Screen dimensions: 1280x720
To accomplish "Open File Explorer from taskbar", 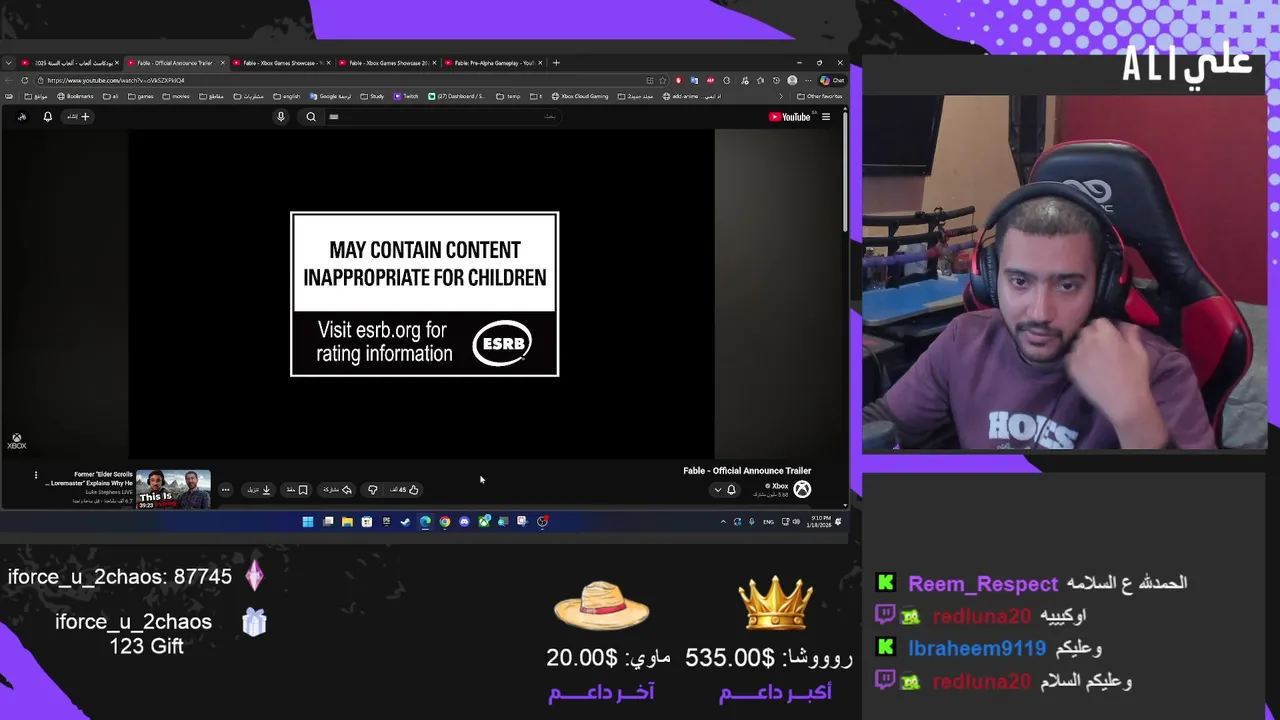I will click(x=347, y=521).
